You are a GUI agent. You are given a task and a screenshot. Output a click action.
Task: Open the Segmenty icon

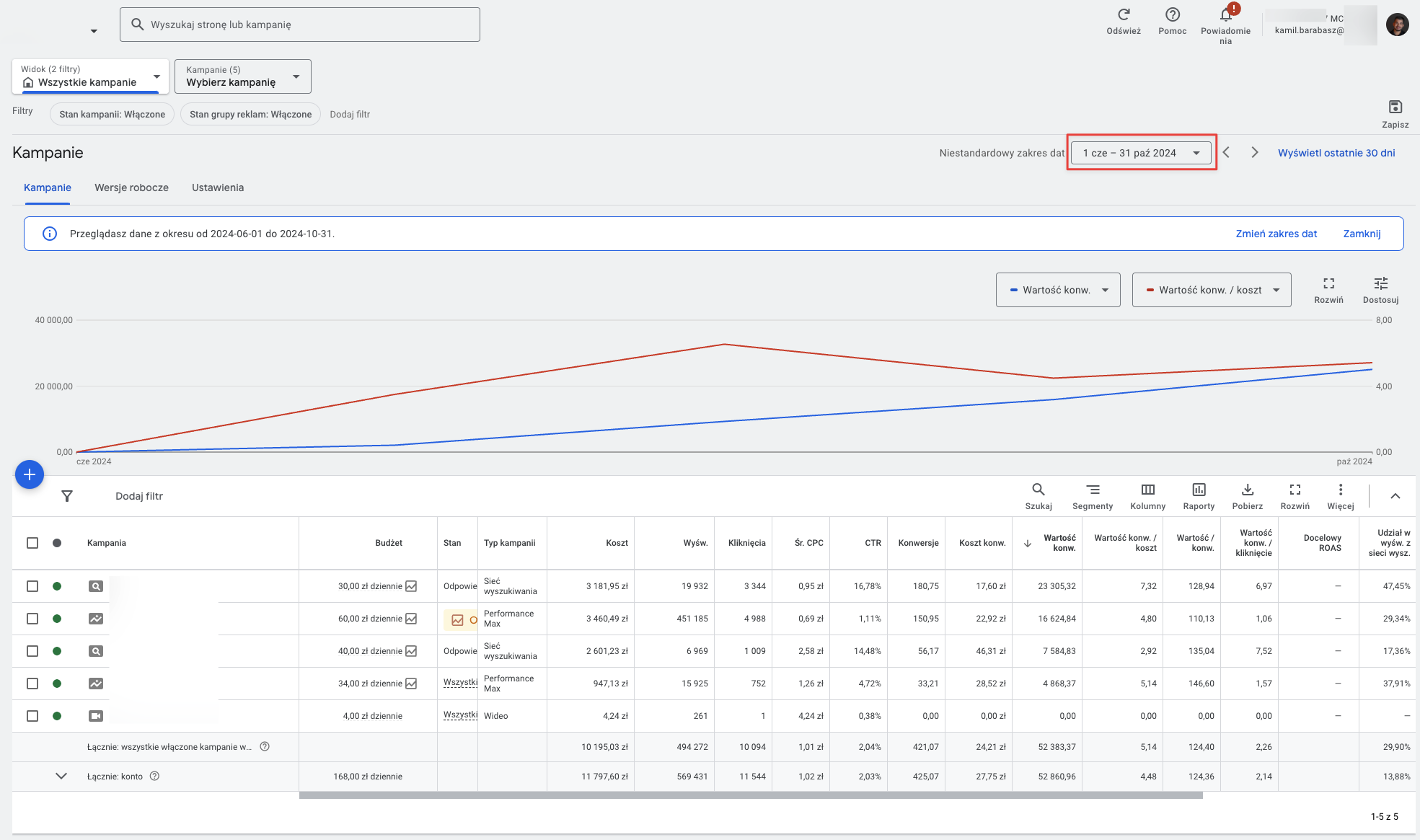tap(1093, 490)
